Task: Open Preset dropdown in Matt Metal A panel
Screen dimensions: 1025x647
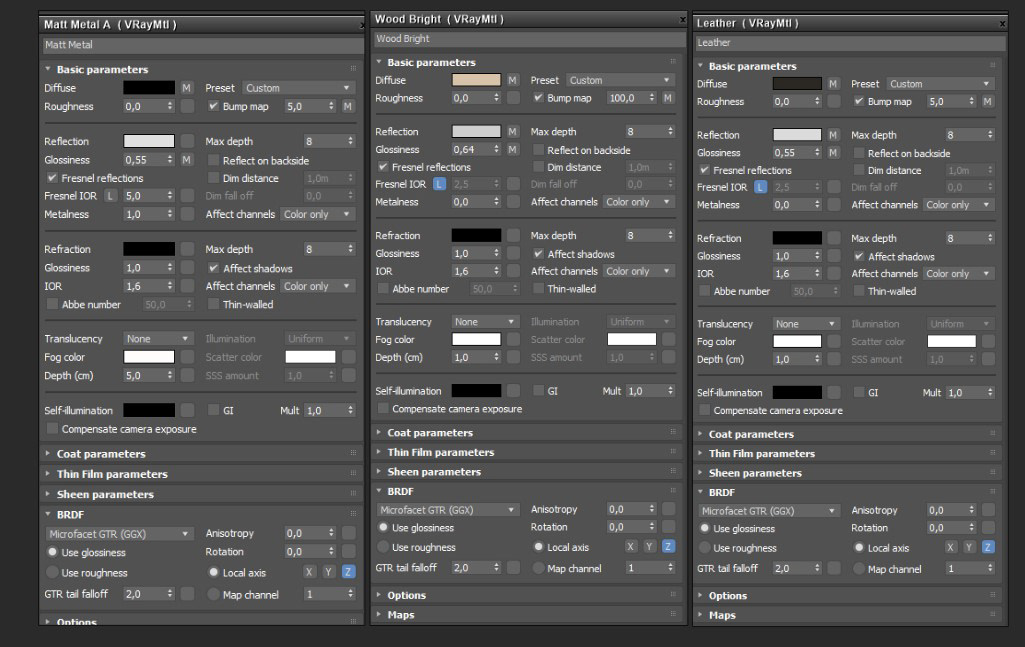Action: pyautogui.click(x=298, y=88)
